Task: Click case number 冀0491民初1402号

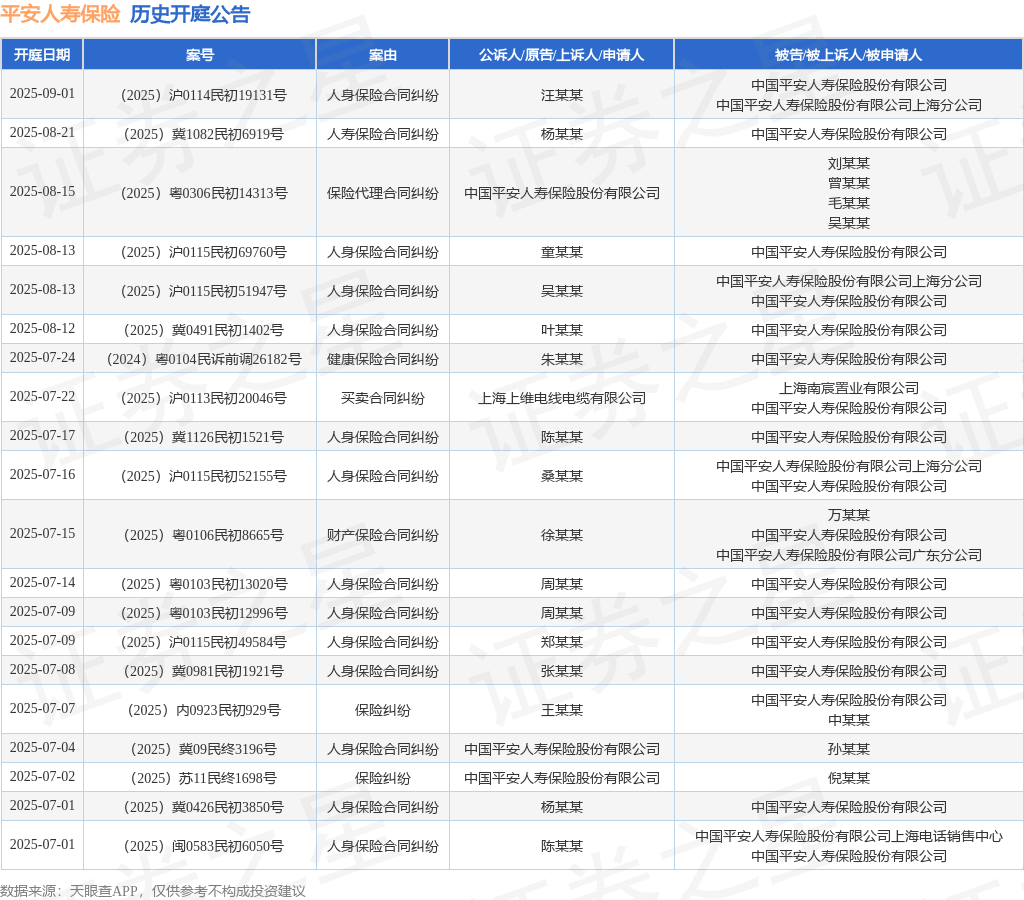Action: 204,330
